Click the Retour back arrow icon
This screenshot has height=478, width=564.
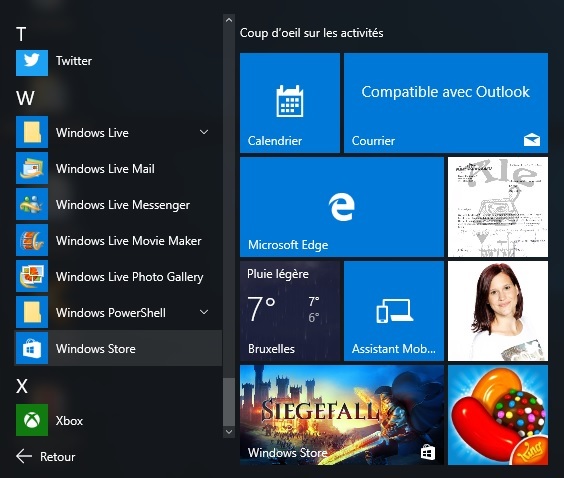[x=24, y=456]
